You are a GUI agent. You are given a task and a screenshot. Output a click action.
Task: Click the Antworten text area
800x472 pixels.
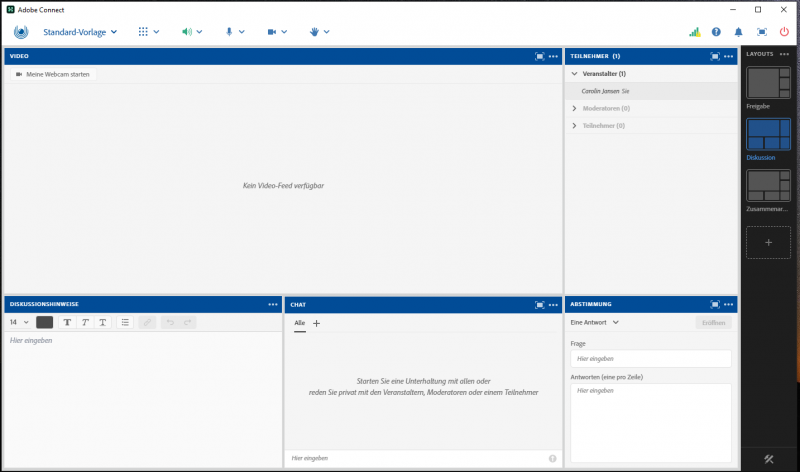point(651,423)
